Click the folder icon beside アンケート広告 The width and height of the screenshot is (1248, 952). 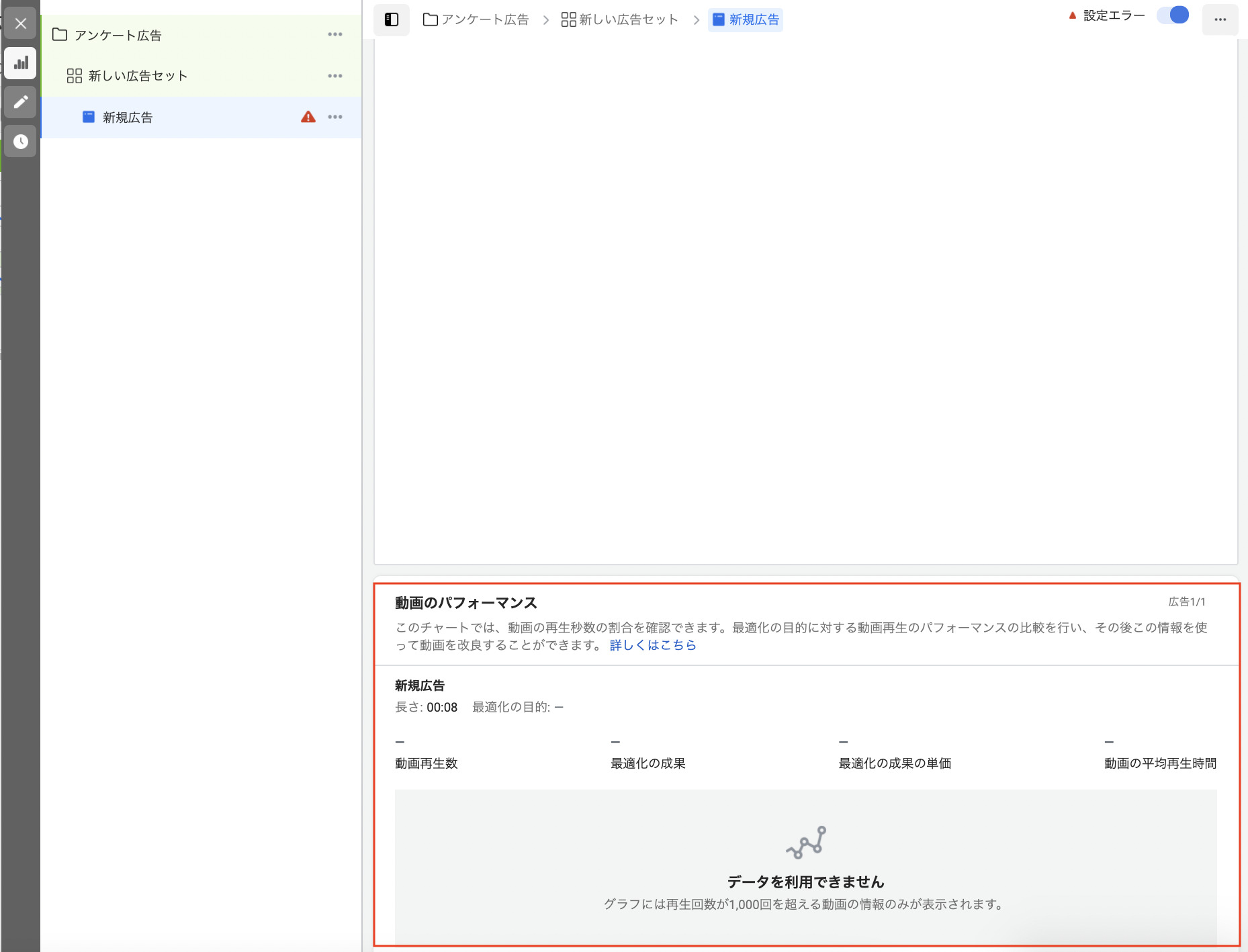click(59, 35)
